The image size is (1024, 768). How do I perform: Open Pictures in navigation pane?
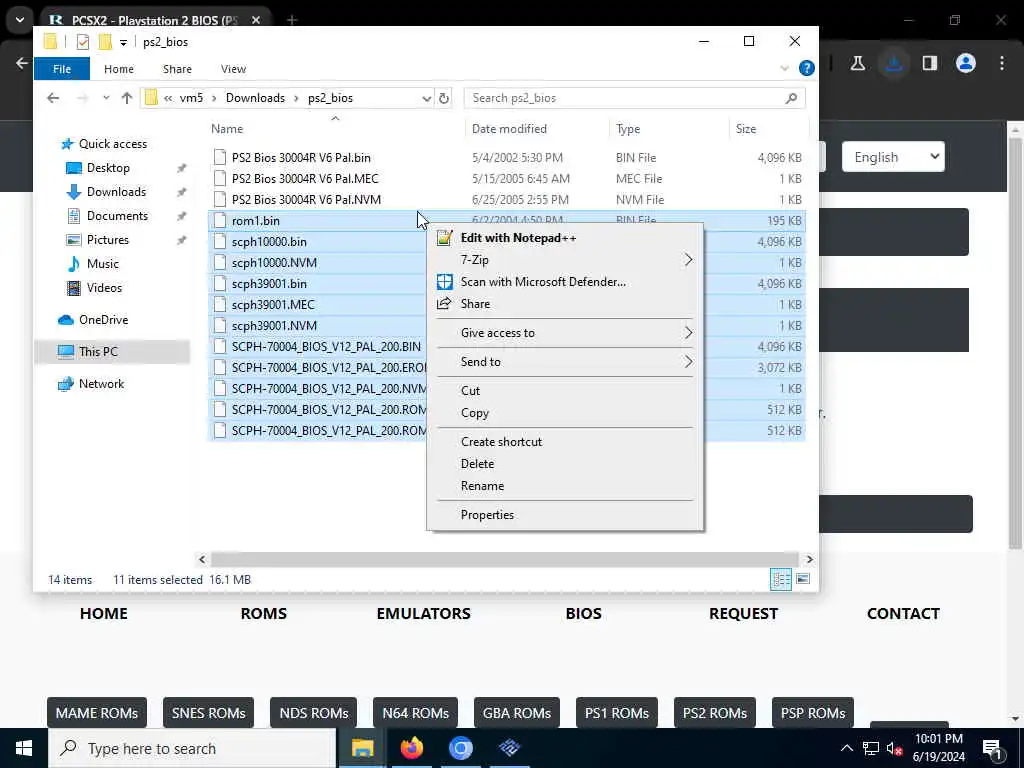point(108,240)
